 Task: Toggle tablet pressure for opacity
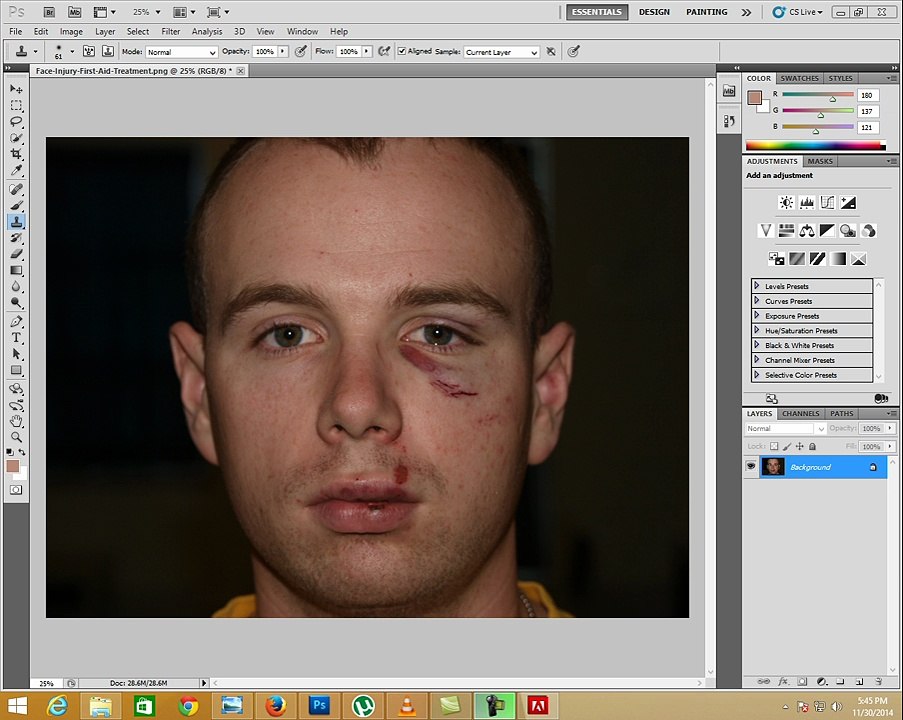coord(301,51)
